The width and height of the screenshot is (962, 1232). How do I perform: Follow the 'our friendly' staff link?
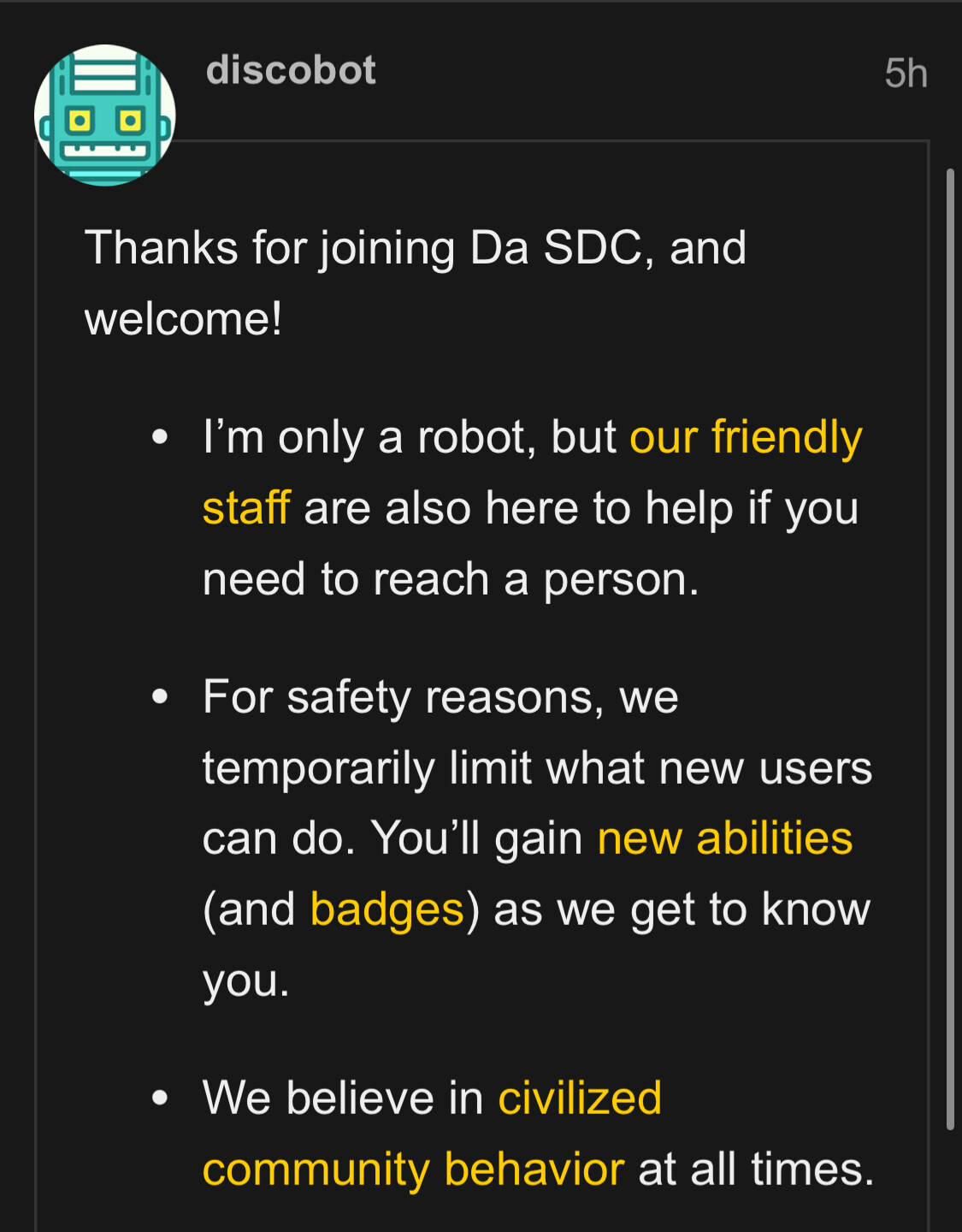[x=746, y=437]
